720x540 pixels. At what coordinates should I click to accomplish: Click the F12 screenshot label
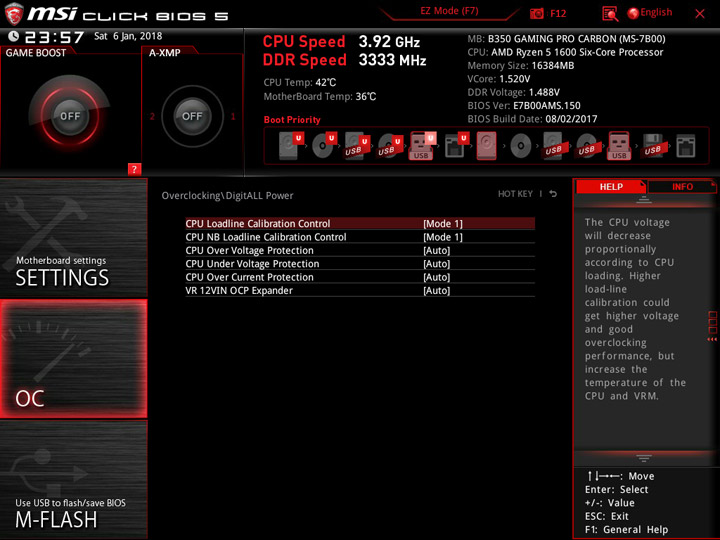coord(558,13)
